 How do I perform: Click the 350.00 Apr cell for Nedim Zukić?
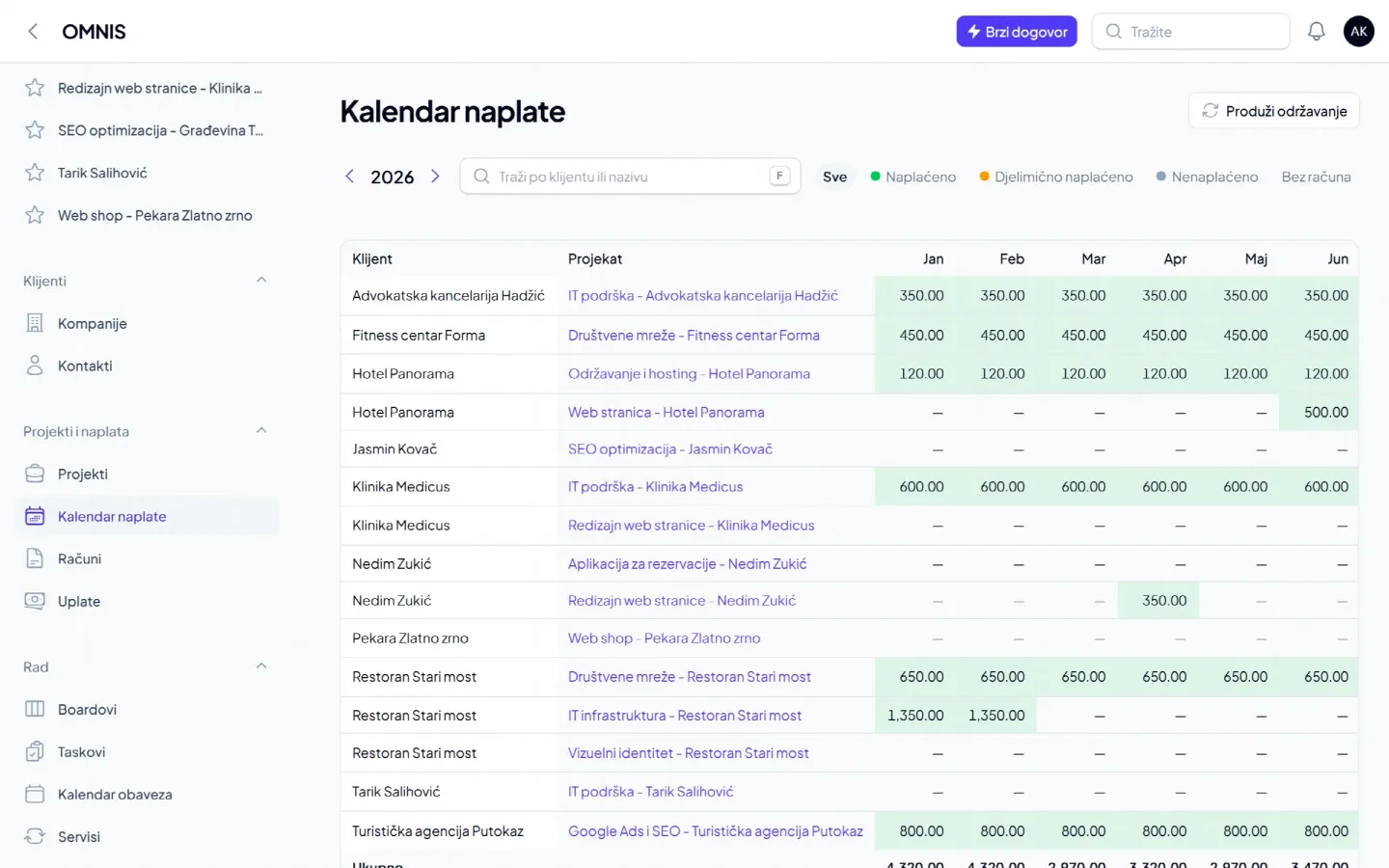point(1157,601)
